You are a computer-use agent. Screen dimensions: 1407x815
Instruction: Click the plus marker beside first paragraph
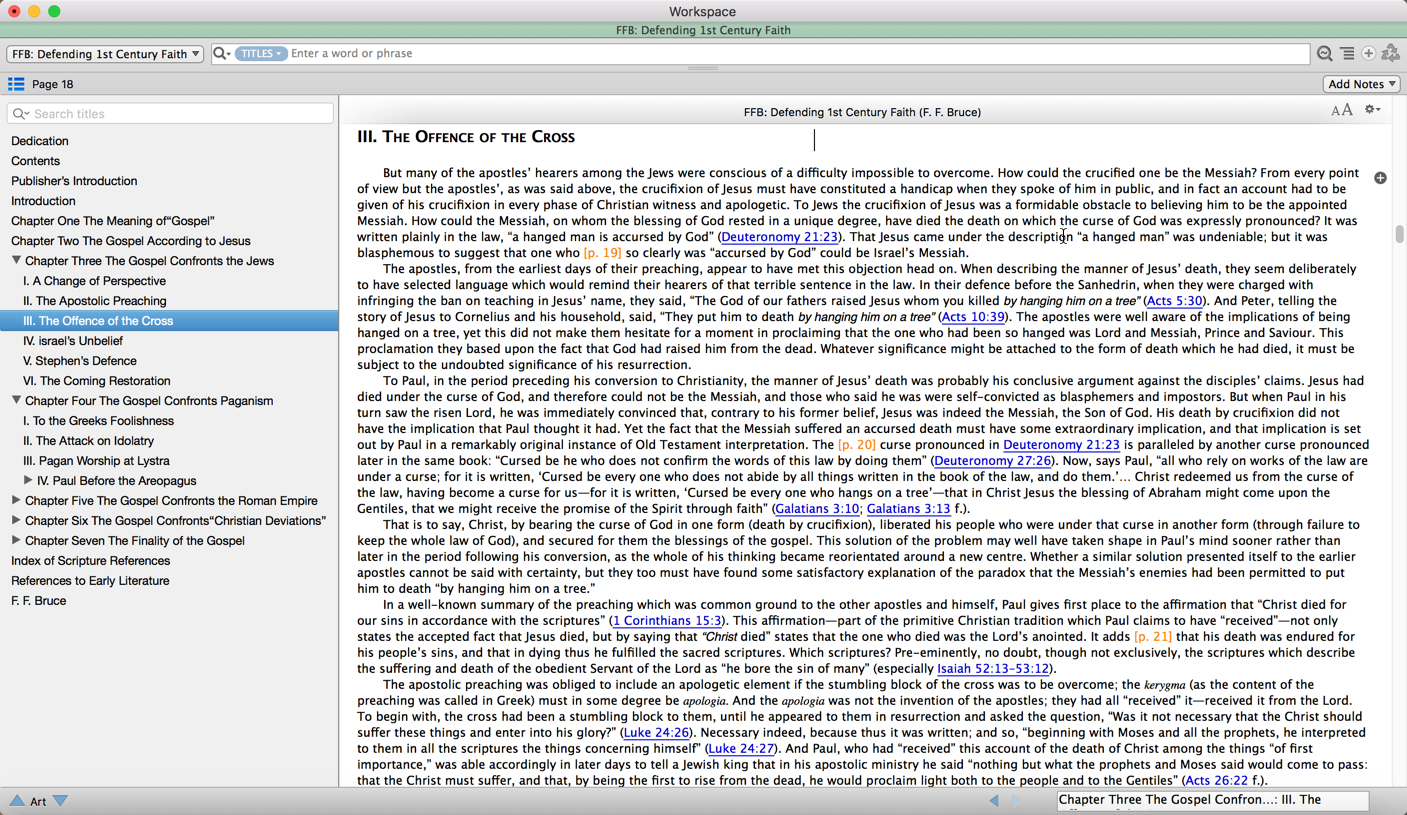[x=1380, y=178]
